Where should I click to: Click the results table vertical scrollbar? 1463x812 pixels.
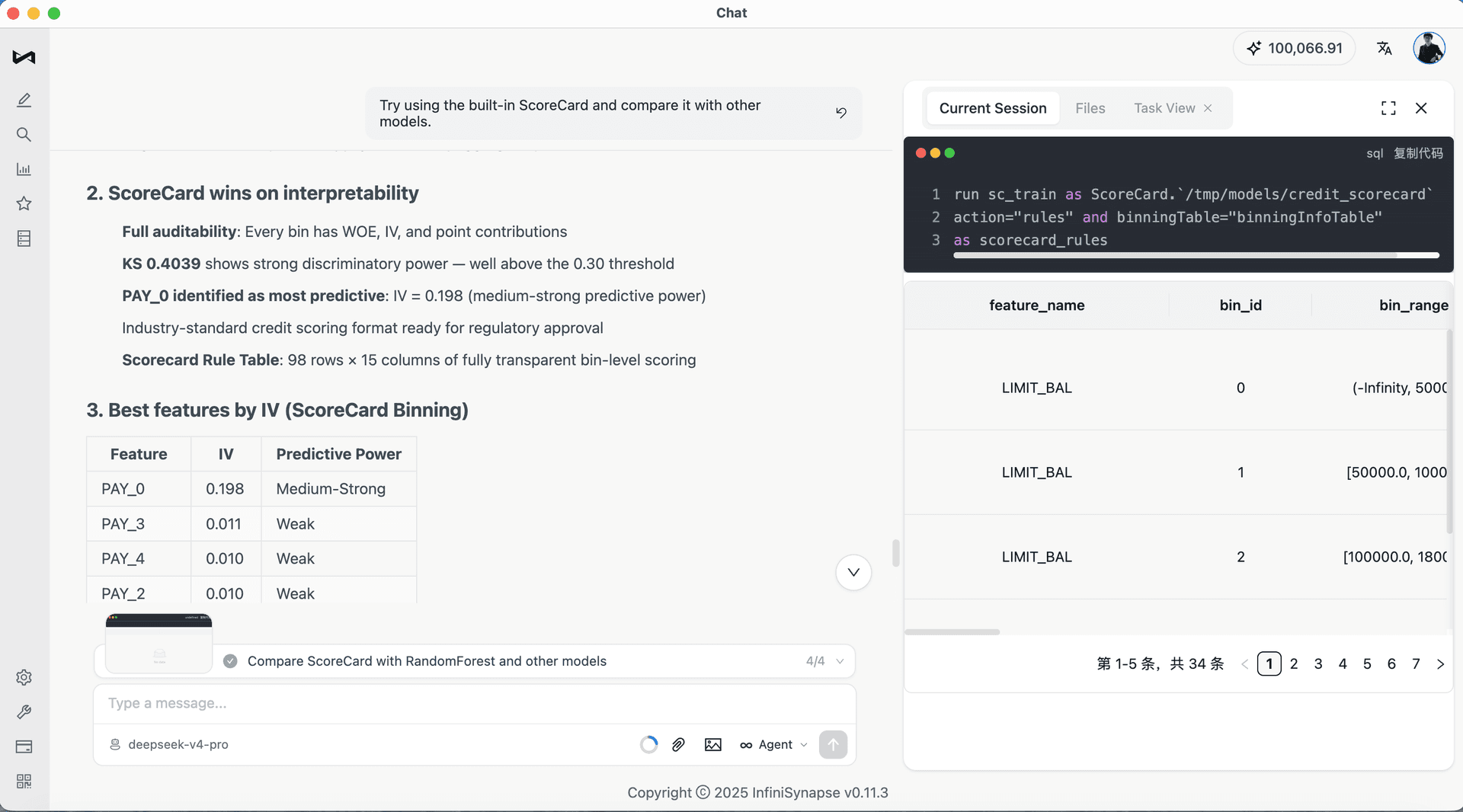pyautogui.click(x=1449, y=431)
